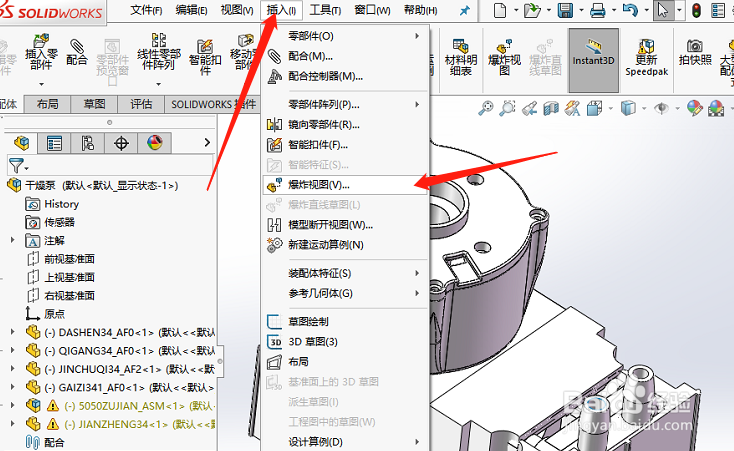Click the Print icon
734x451 pixels.
[x=598, y=10]
